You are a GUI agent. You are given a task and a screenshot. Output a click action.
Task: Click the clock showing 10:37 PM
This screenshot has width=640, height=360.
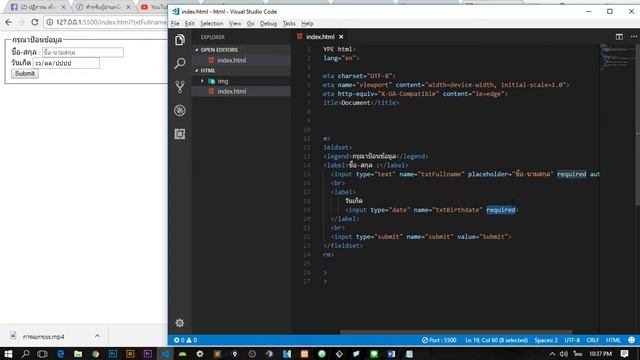(x=600, y=353)
